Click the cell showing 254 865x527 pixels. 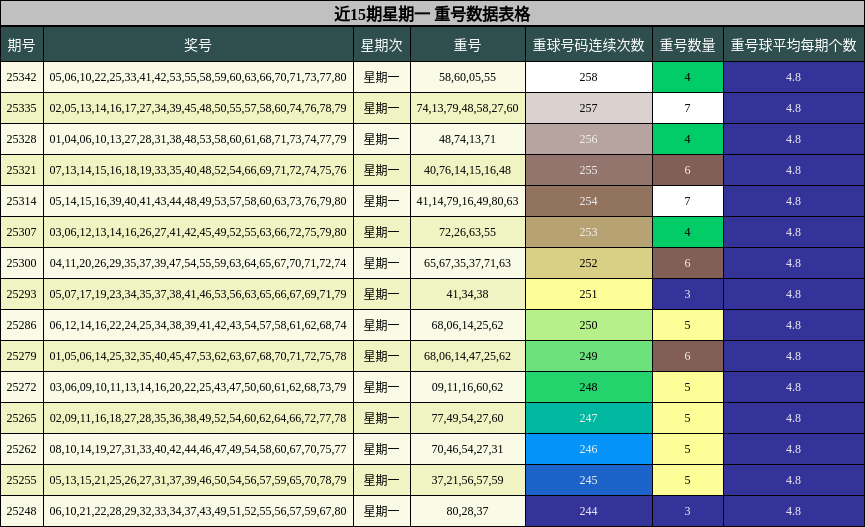click(589, 201)
